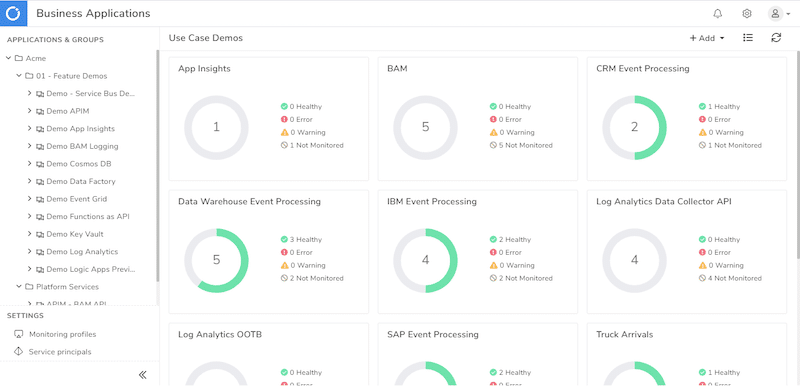The image size is (800, 386).
Task: Expand the Demo App Insights node
Action: (30, 128)
